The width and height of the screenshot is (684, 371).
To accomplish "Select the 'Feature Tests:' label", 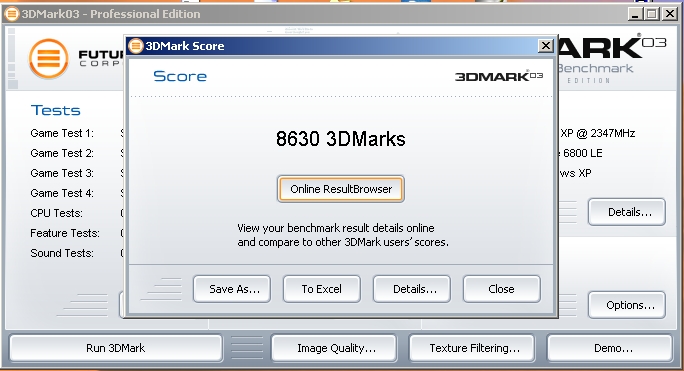I will [x=65, y=233].
